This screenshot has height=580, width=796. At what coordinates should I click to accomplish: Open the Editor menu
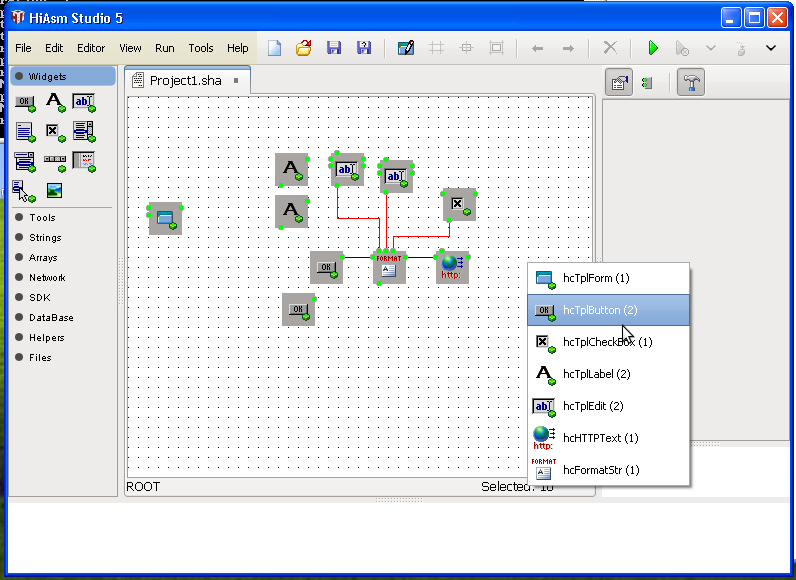click(x=91, y=48)
